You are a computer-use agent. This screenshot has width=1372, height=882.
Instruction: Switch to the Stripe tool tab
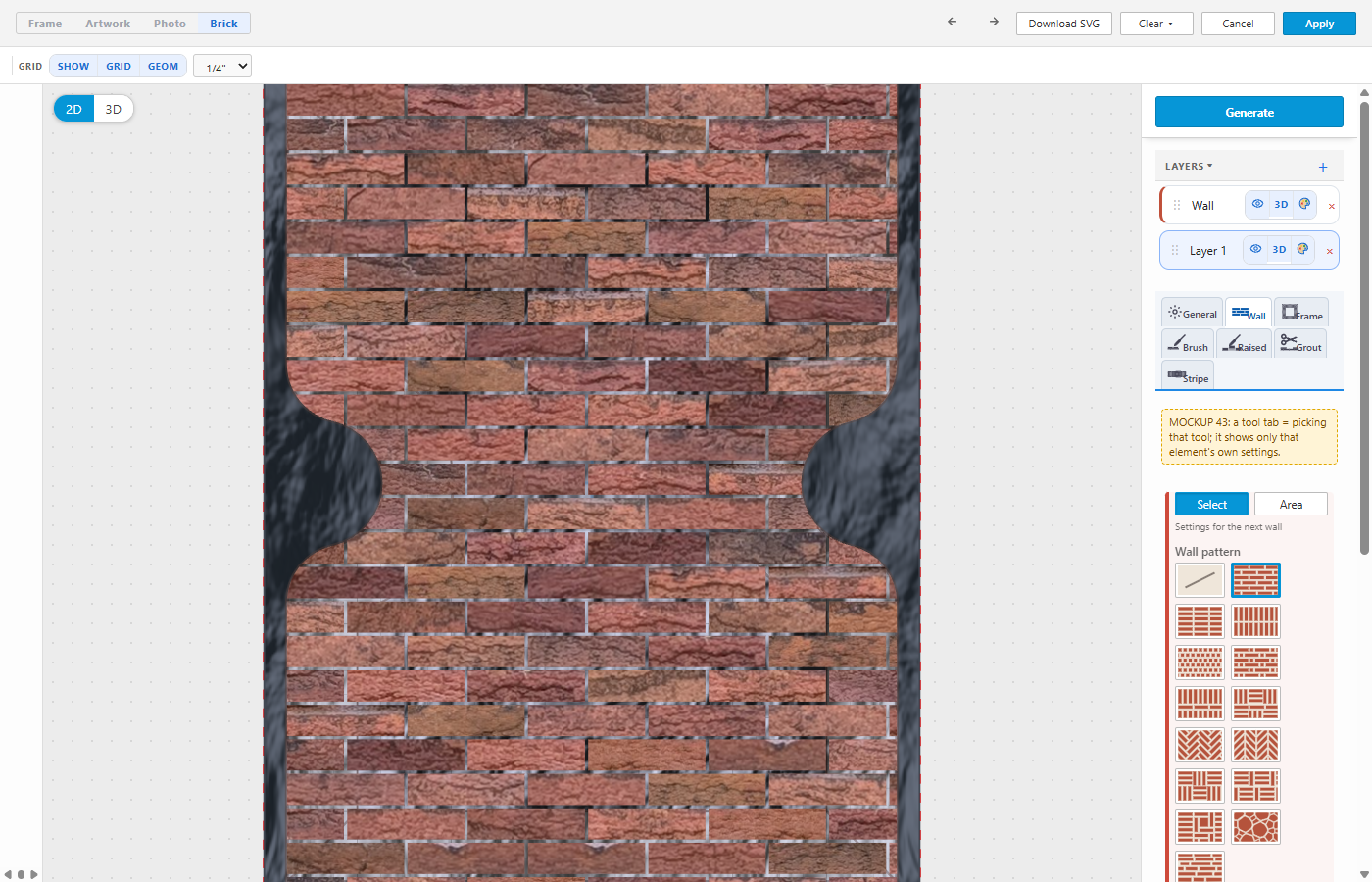(x=1188, y=375)
